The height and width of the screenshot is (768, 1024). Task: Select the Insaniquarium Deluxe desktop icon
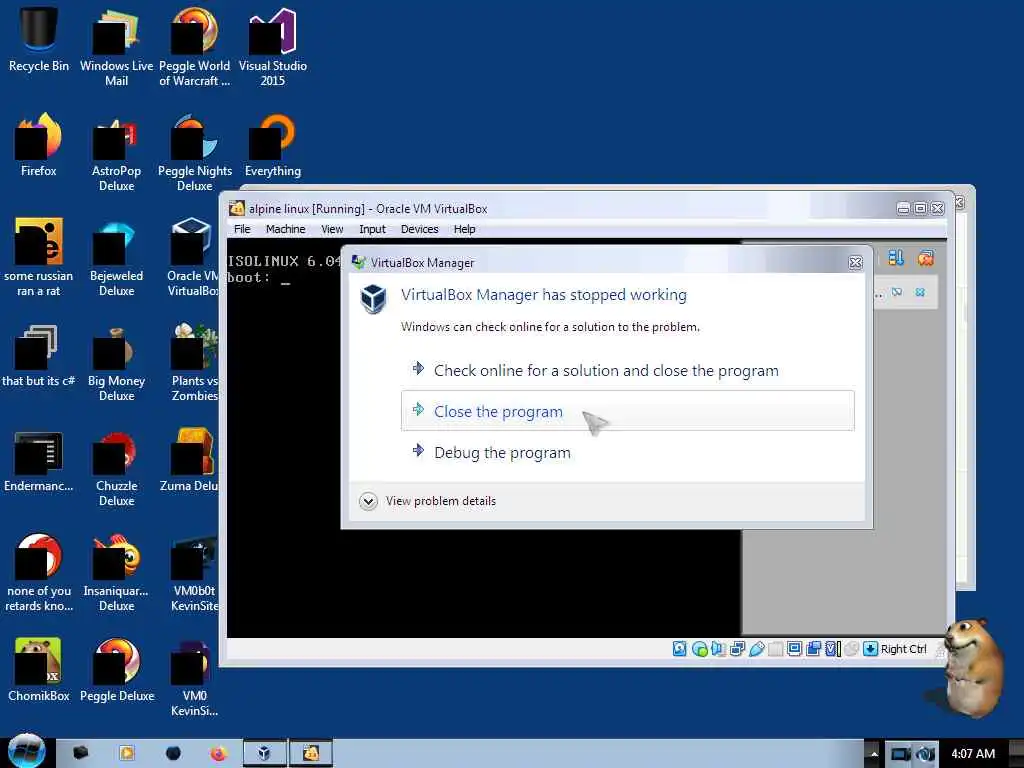116,573
